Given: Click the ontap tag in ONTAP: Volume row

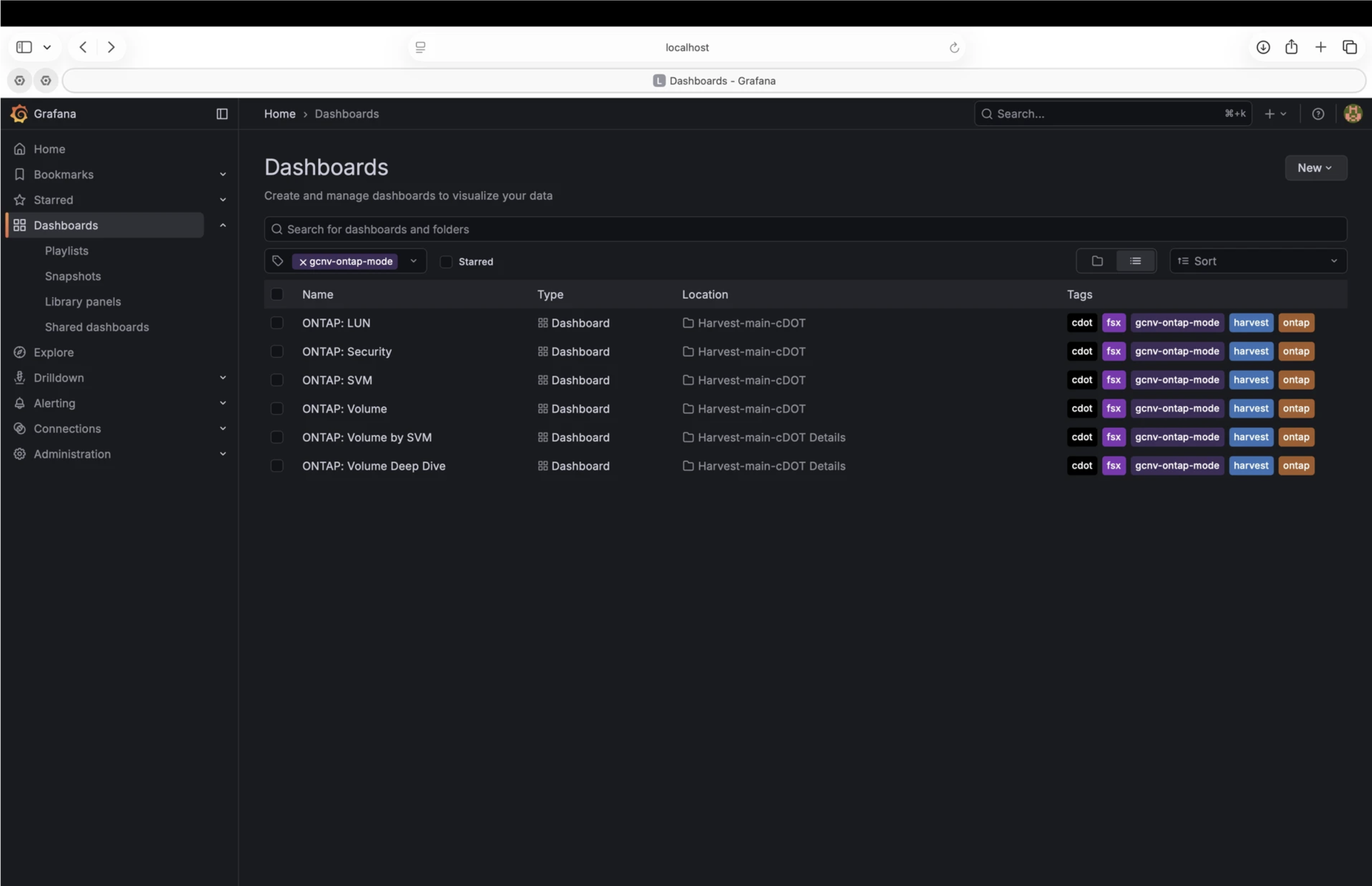Looking at the screenshot, I should 1295,408.
